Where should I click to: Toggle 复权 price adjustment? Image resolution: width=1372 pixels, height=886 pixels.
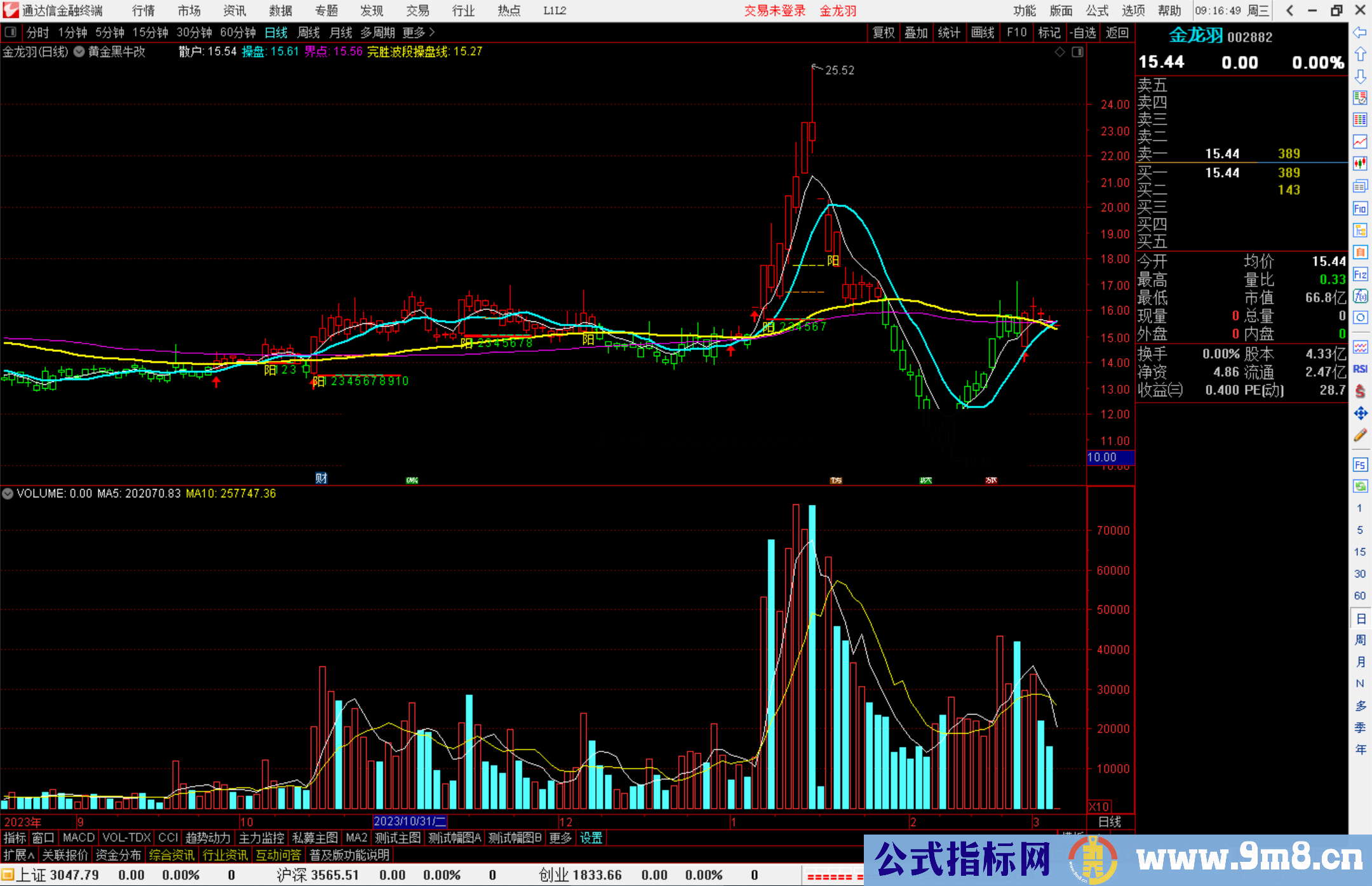884,32
